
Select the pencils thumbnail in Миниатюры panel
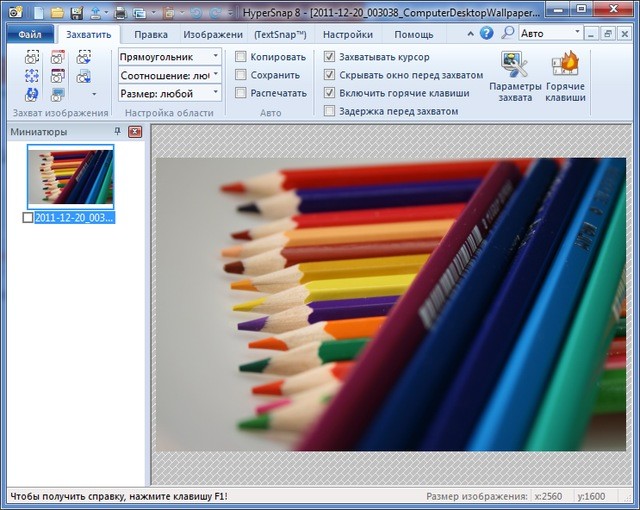click(71, 176)
